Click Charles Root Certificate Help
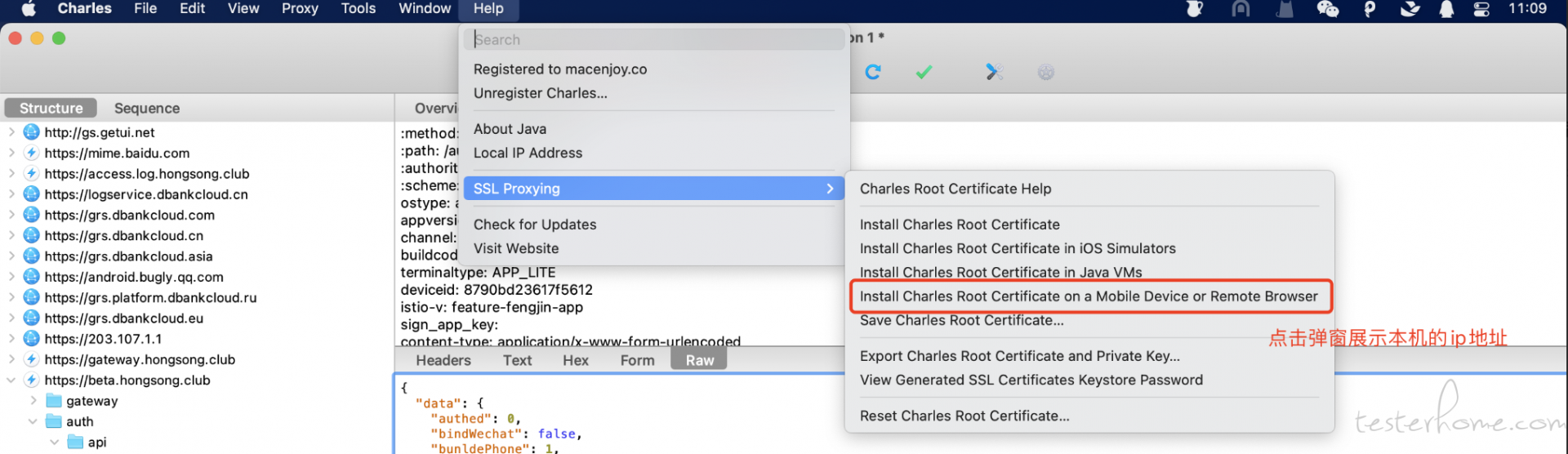This screenshot has width=1568, height=454. click(x=955, y=189)
